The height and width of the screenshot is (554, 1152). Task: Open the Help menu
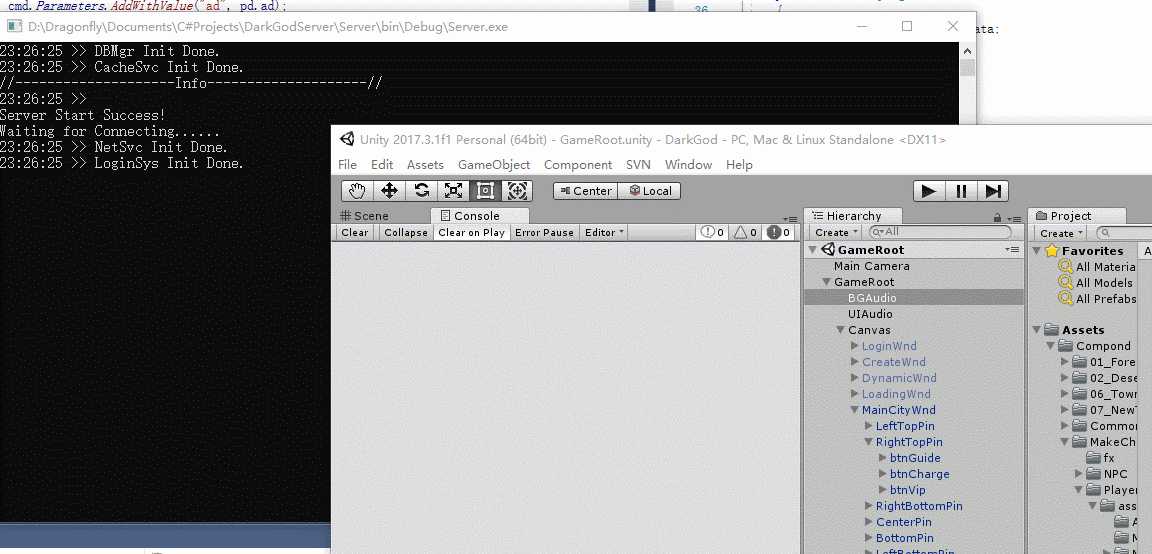(739, 165)
